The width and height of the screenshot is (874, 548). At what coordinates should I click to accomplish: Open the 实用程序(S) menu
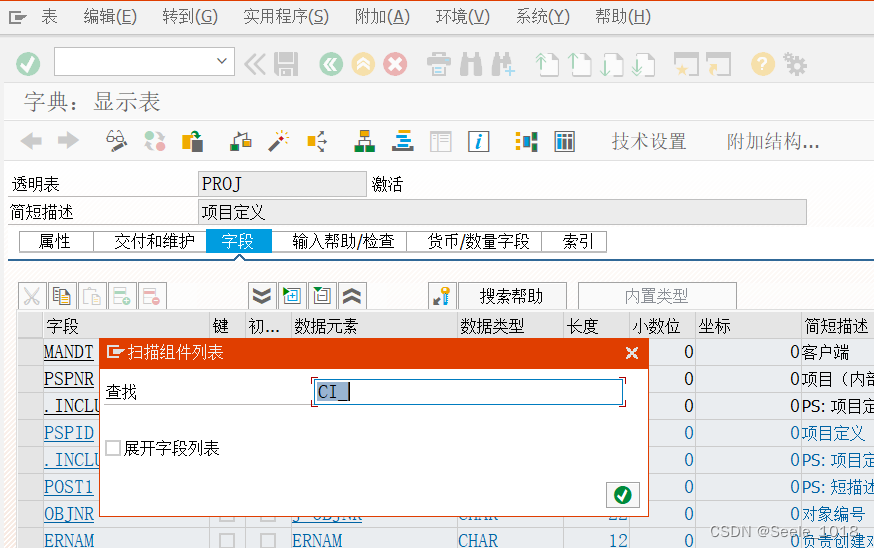coord(286,17)
